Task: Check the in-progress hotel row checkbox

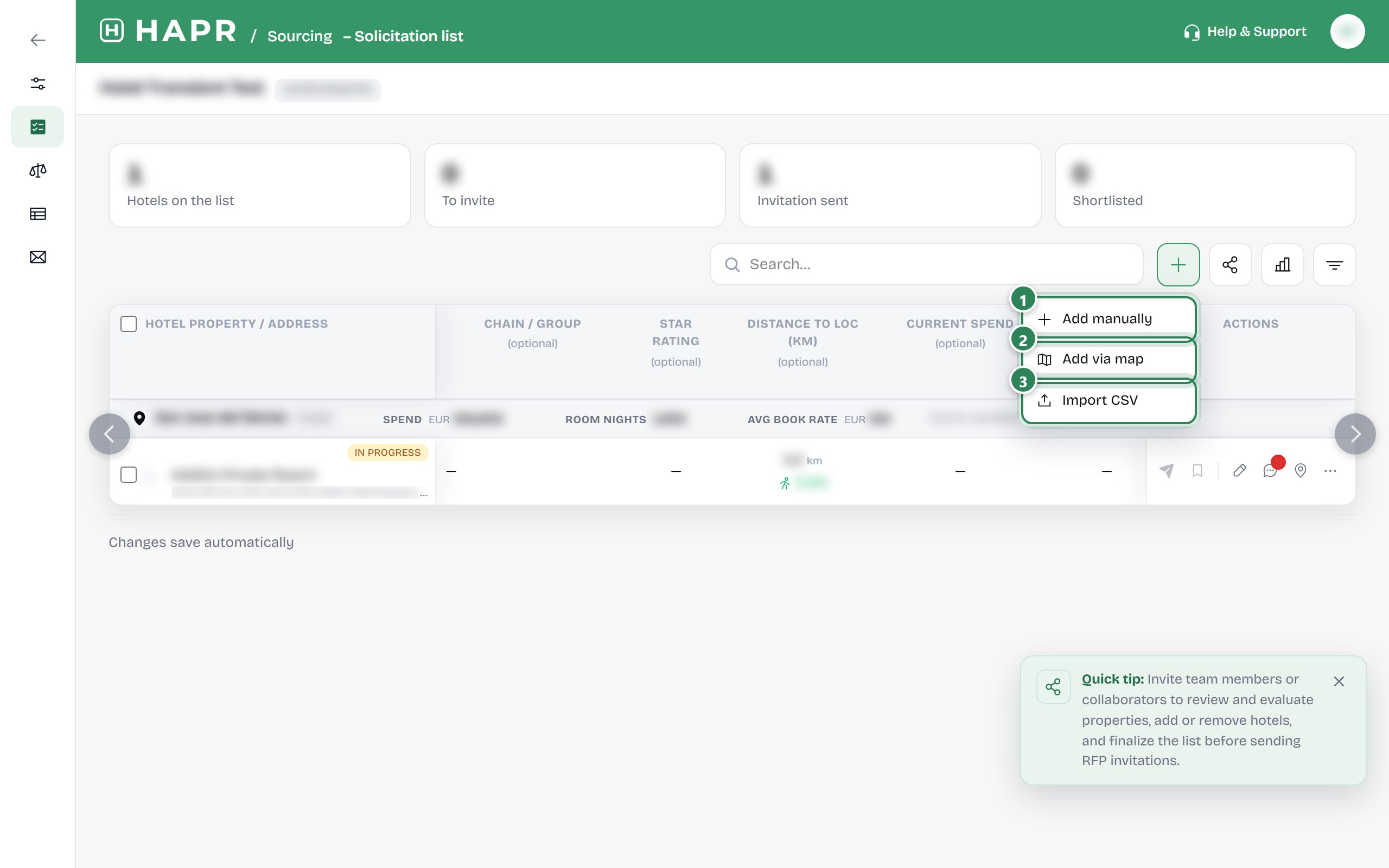Action: pos(129,475)
